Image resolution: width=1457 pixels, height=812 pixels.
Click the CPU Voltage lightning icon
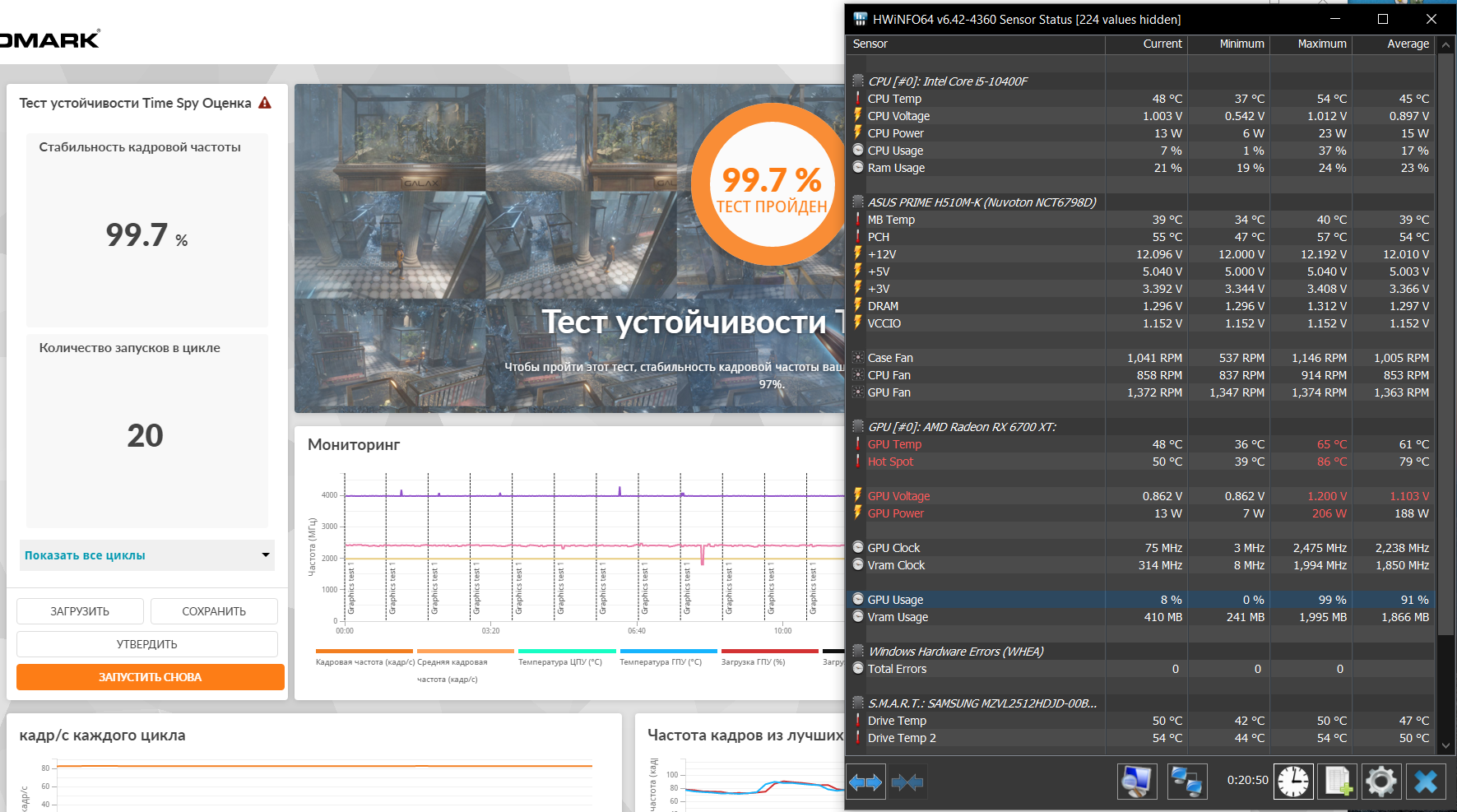tap(858, 116)
